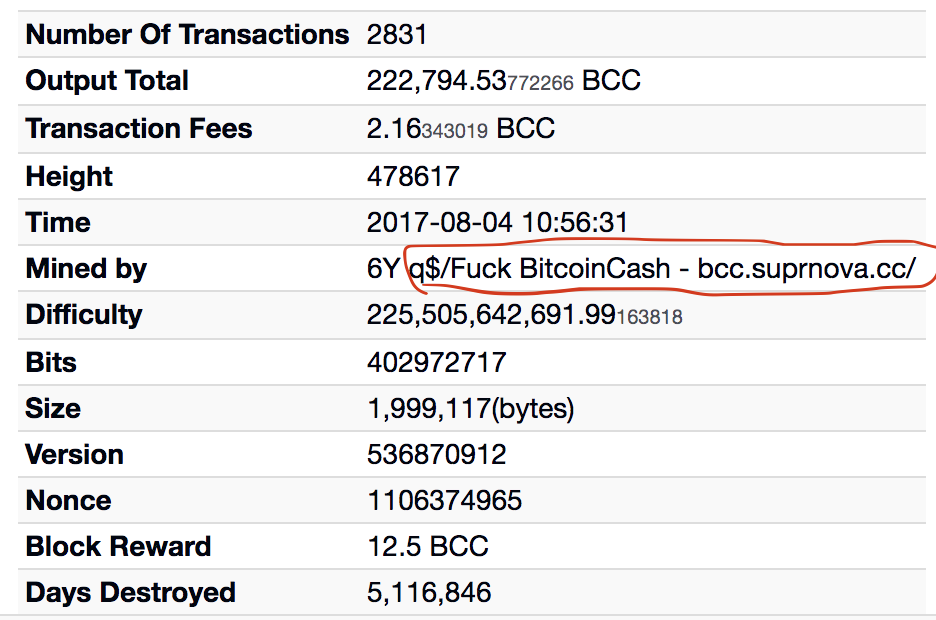Screen dimensions: 936x620
Task: Select the transaction count 2831
Action: (x=397, y=35)
